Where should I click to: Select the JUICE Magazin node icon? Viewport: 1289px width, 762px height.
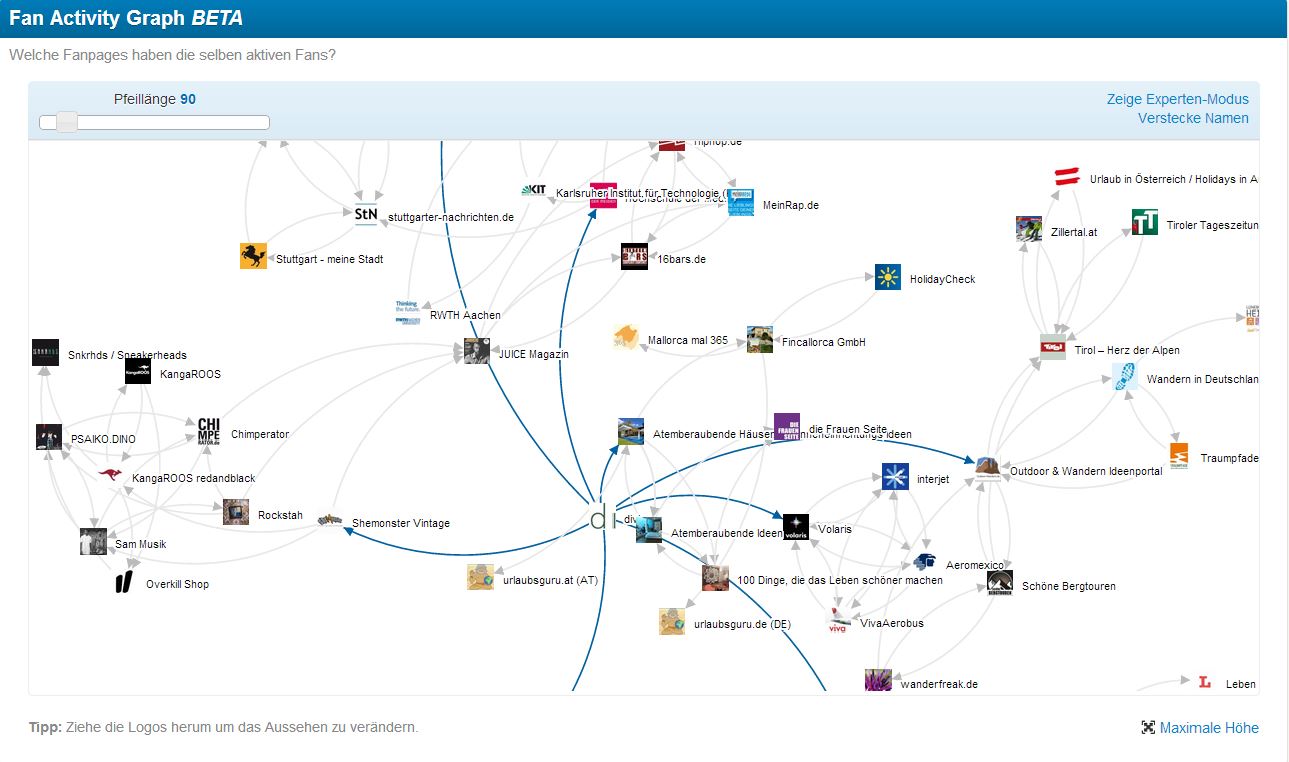click(477, 351)
